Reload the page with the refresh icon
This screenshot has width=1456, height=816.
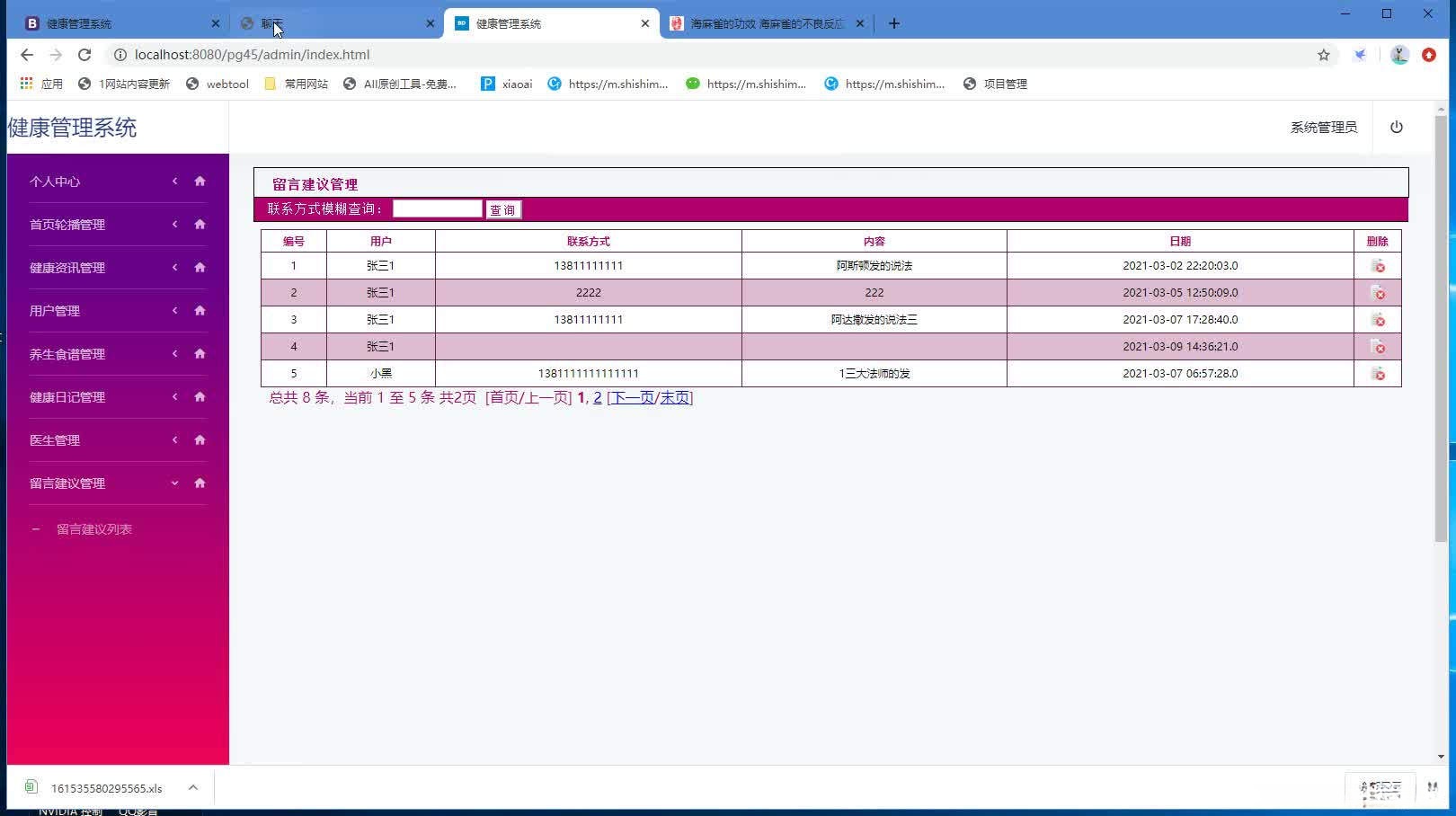84,55
